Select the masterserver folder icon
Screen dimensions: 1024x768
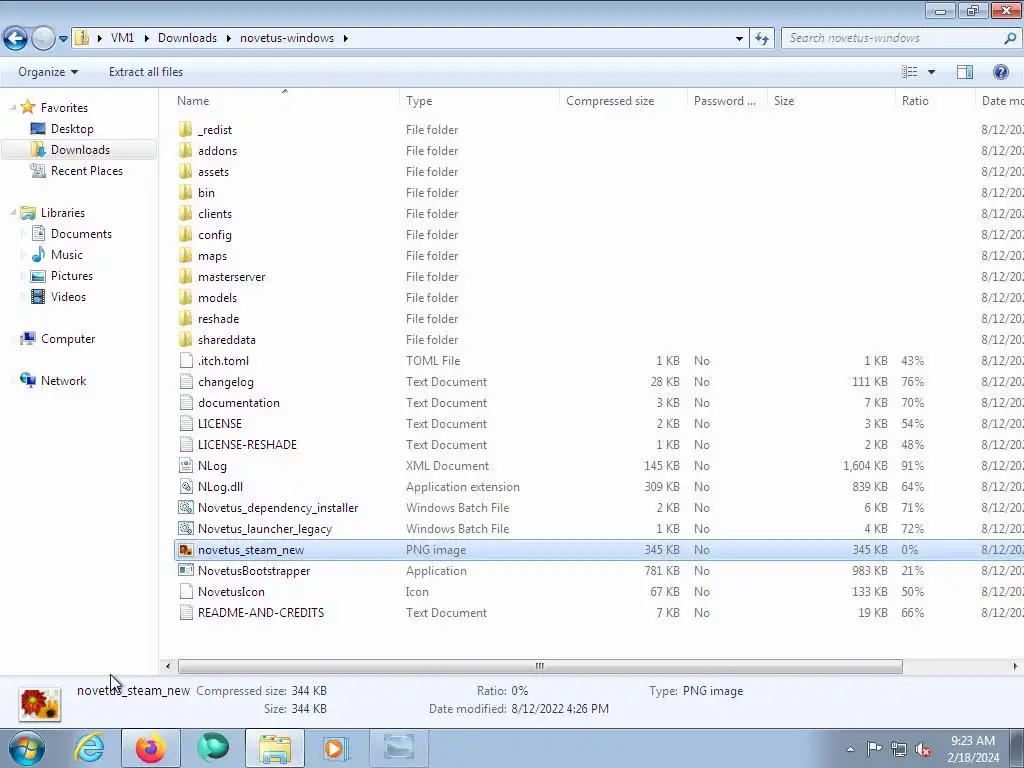(x=186, y=276)
